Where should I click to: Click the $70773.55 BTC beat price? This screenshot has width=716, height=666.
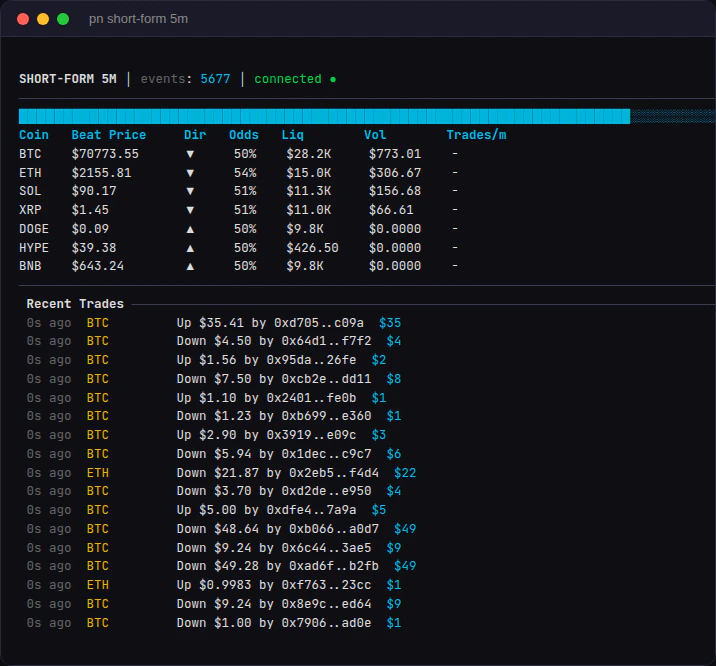click(105, 154)
